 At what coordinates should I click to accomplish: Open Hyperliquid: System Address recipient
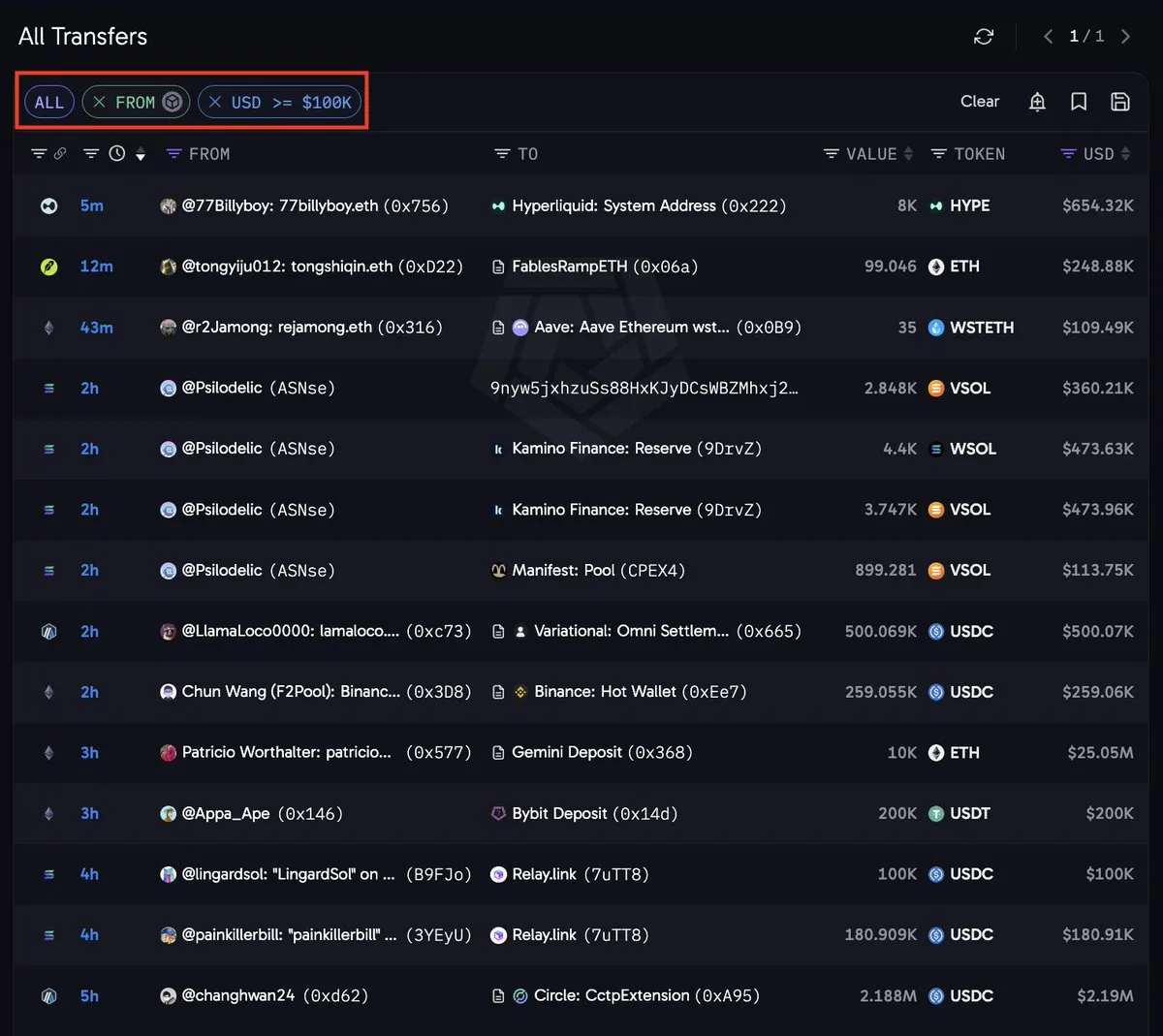click(x=639, y=205)
